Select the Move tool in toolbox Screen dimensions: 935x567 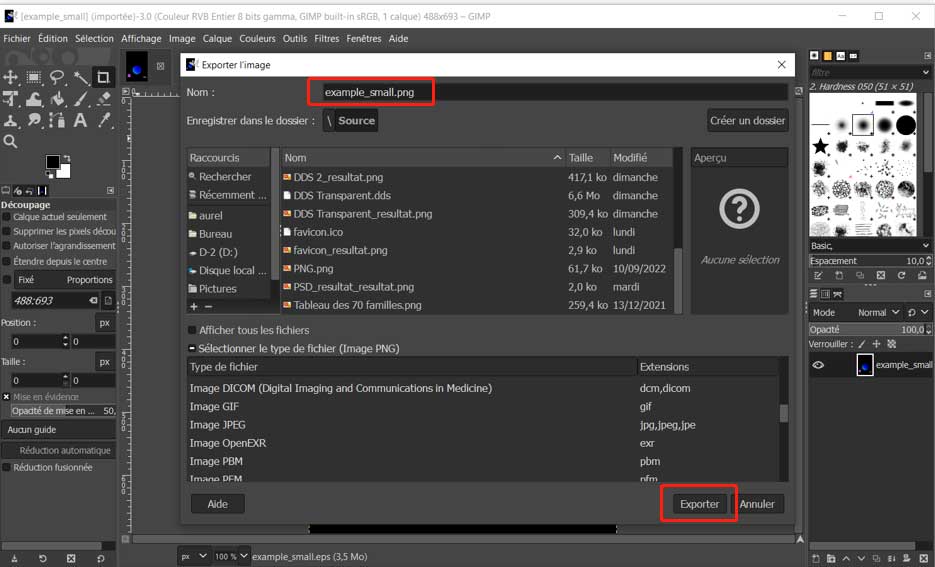(11, 77)
